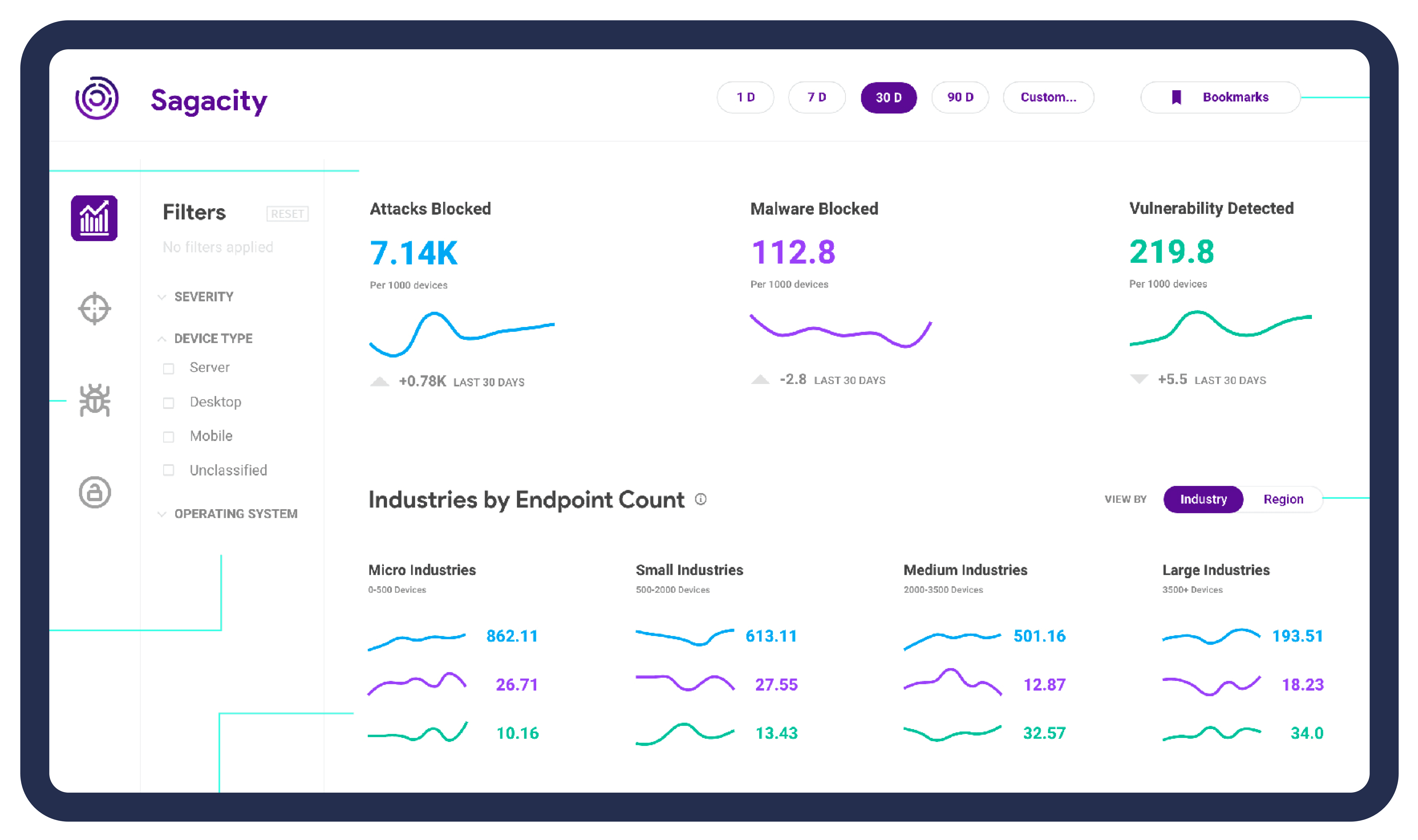Open the analytics chart sidebar icon
Screen dimensions: 1418x840
[94, 218]
